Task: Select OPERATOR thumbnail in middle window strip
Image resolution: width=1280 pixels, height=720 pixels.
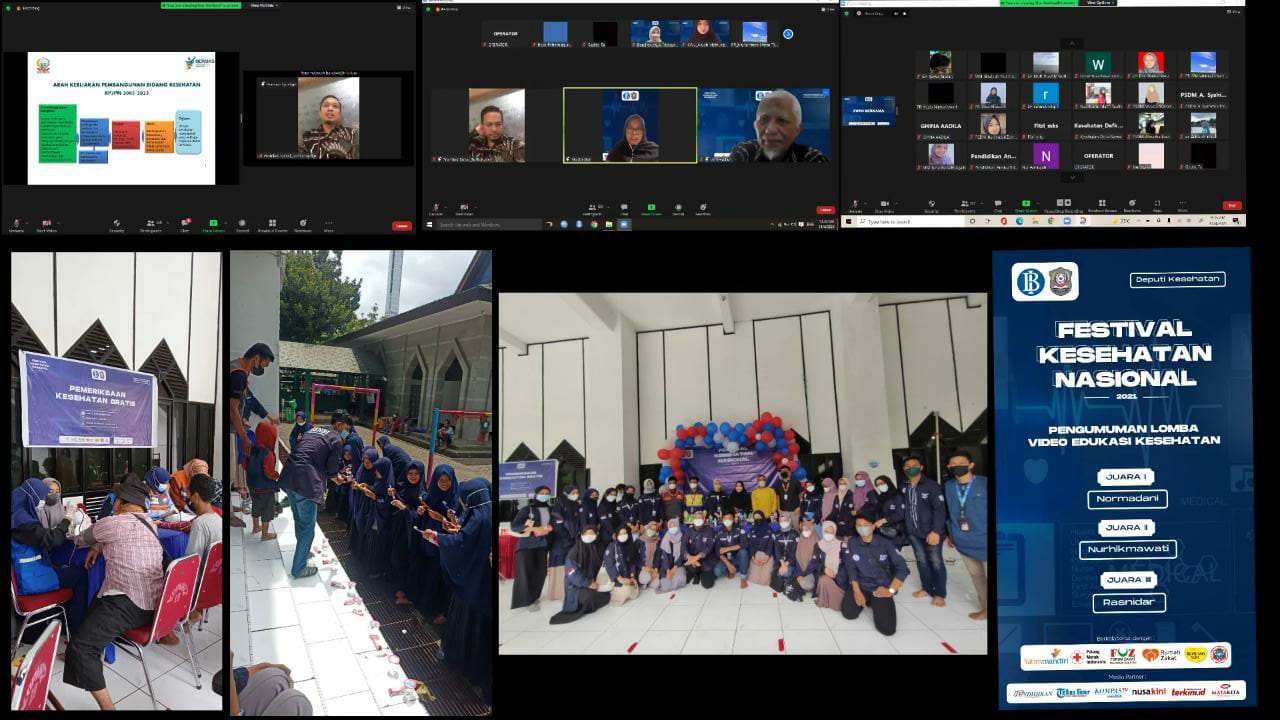Action: 505,34
